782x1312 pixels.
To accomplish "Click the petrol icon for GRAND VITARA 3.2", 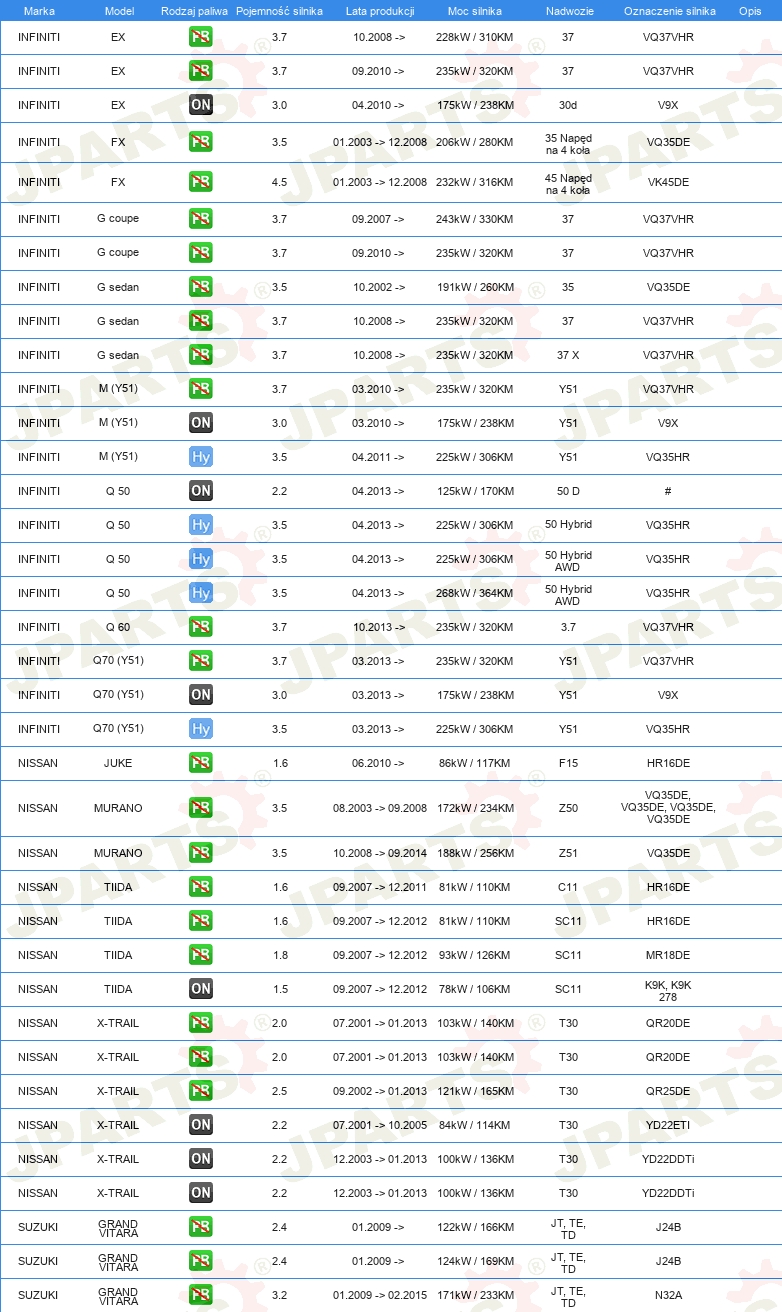I will (x=201, y=1295).
